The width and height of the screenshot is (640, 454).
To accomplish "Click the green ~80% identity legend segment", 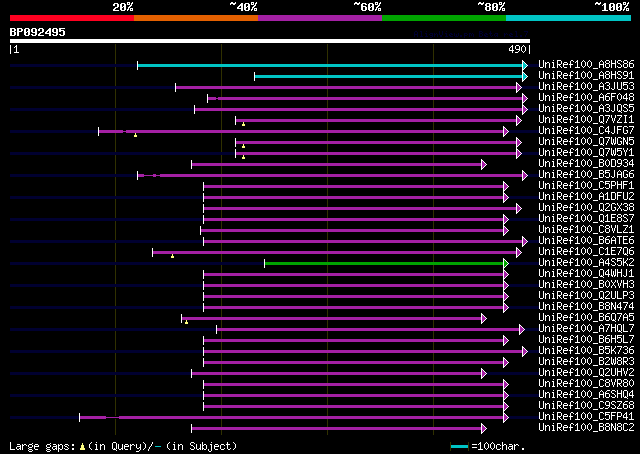I will [x=444, y=18].
